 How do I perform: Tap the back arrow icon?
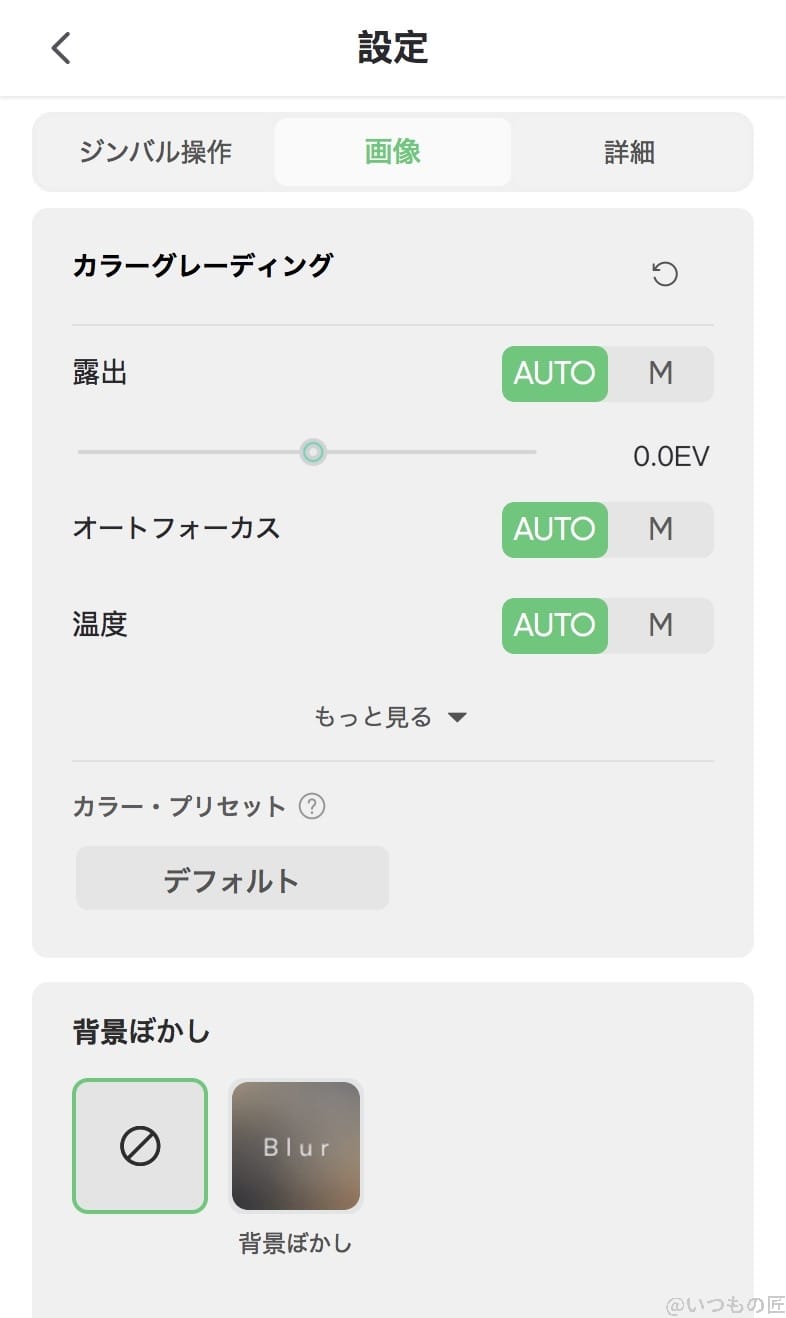pos(62,48)
